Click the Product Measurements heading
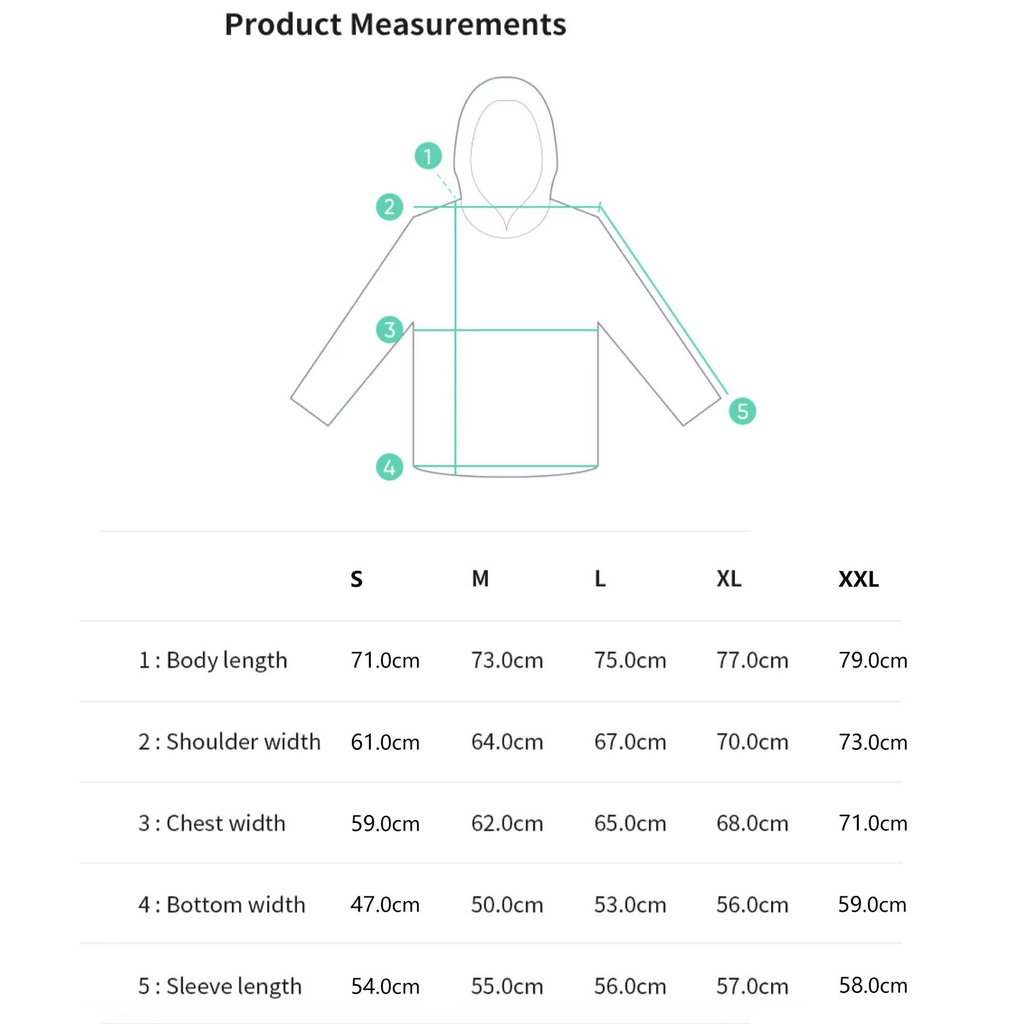This screenshot has width=1024, height=1024. (395, 24)
